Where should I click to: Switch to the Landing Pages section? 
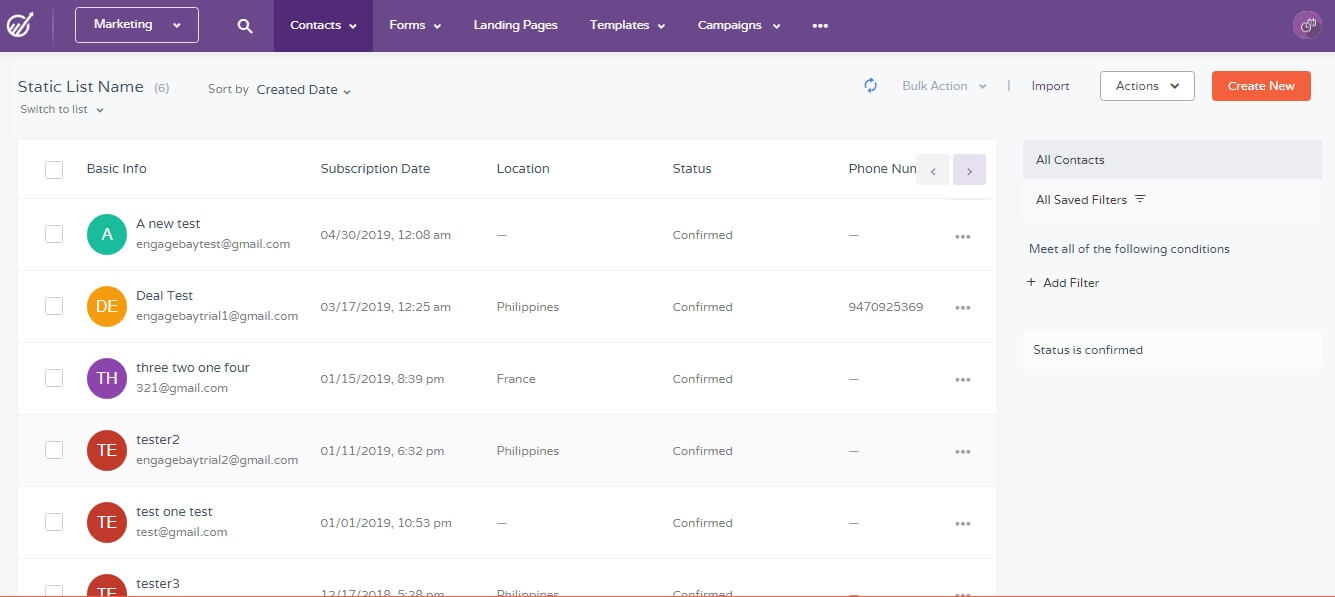coord(515,25)
